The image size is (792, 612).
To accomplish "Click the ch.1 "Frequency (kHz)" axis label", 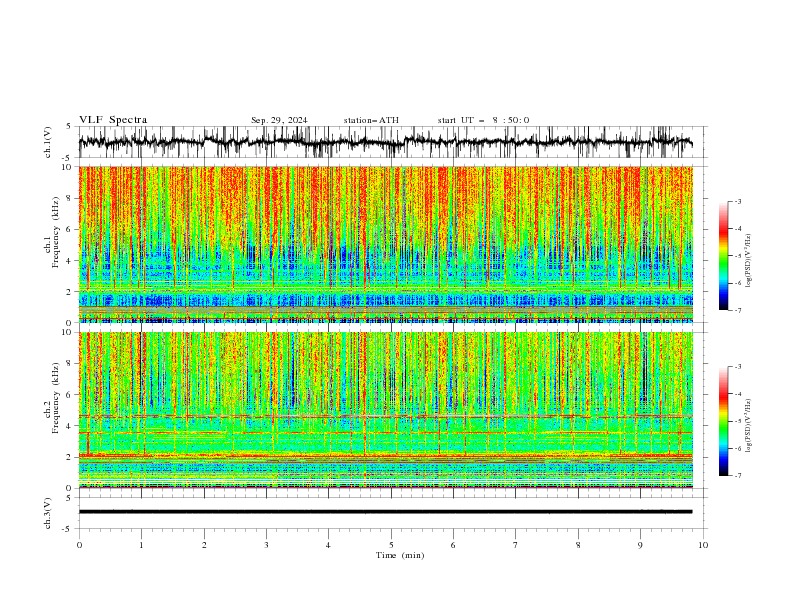I will [x=56, y=233].
